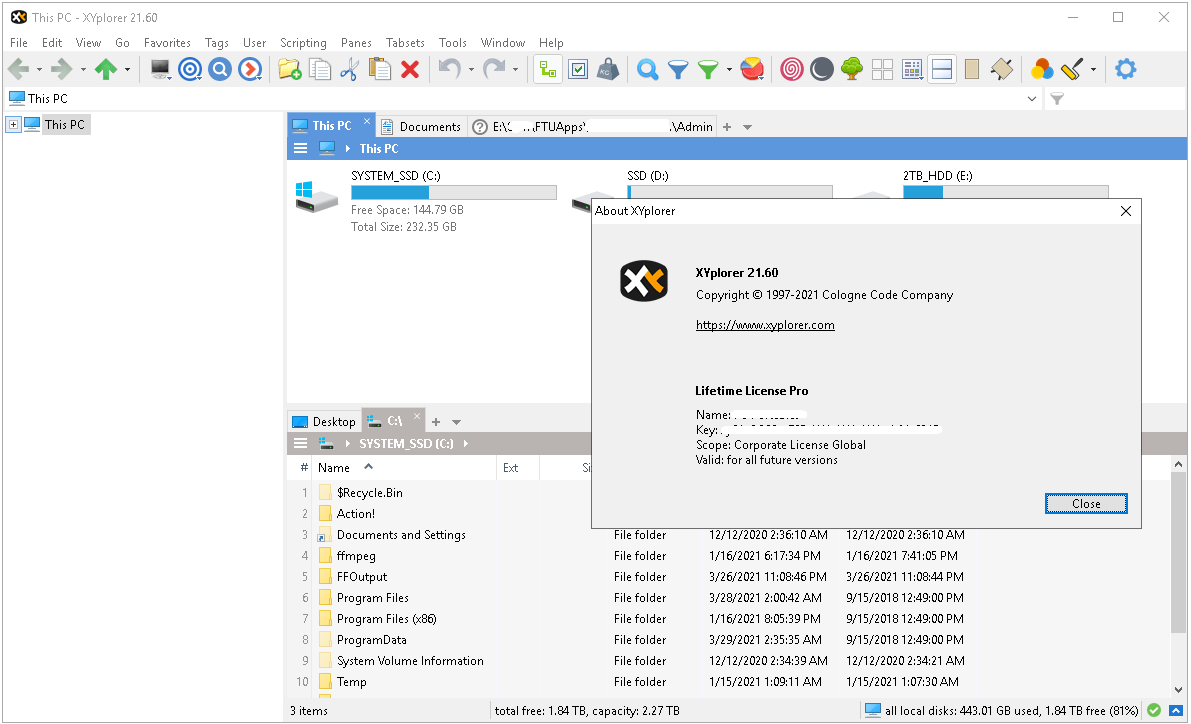Add new tab in lower pane

click(436, 422)
